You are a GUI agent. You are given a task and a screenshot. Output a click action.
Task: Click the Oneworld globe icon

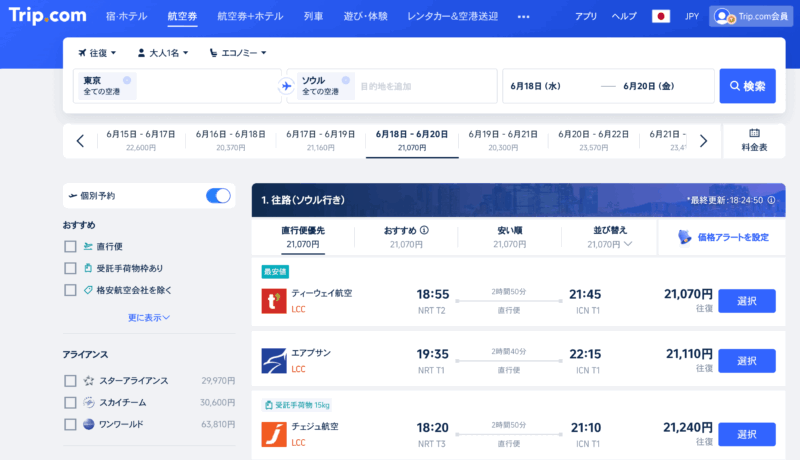click(x=89, y=424)
